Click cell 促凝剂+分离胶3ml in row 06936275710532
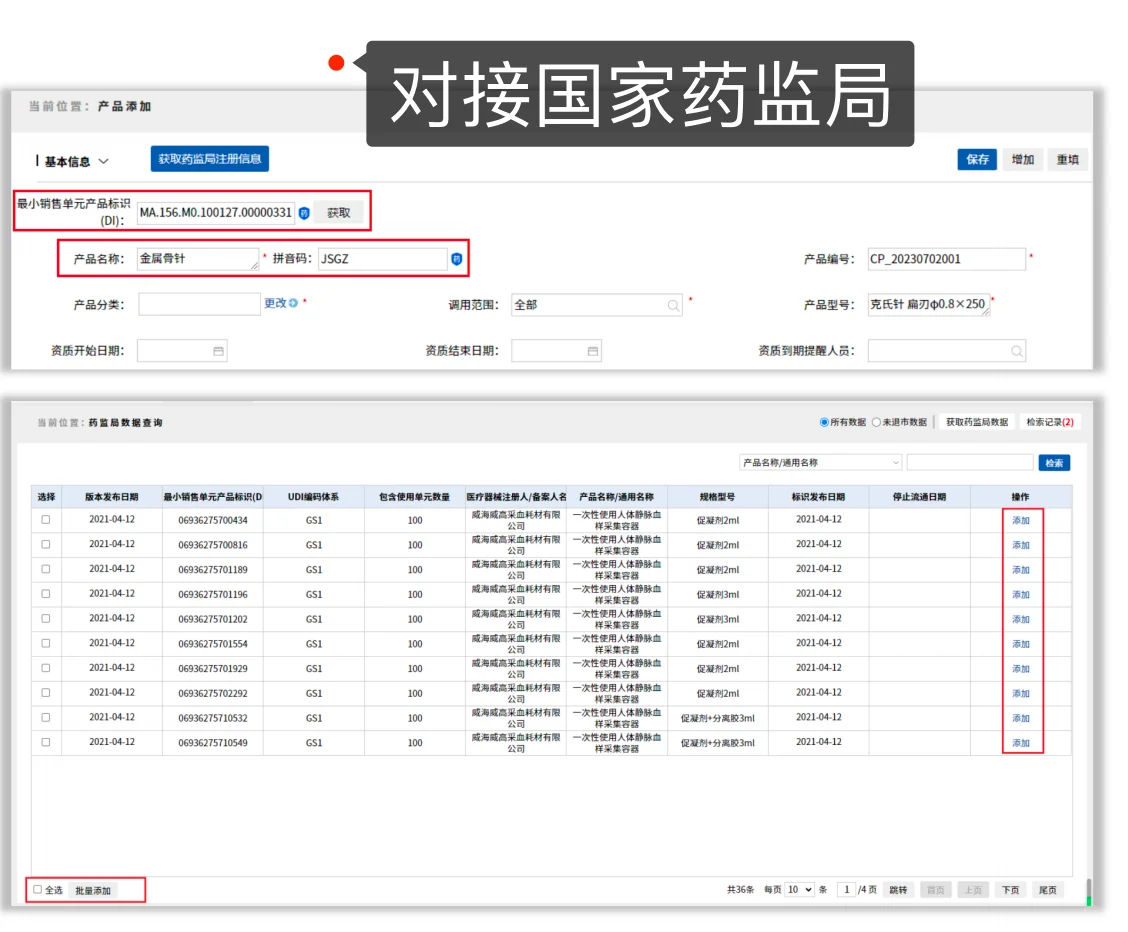 (x=717, y=718)
